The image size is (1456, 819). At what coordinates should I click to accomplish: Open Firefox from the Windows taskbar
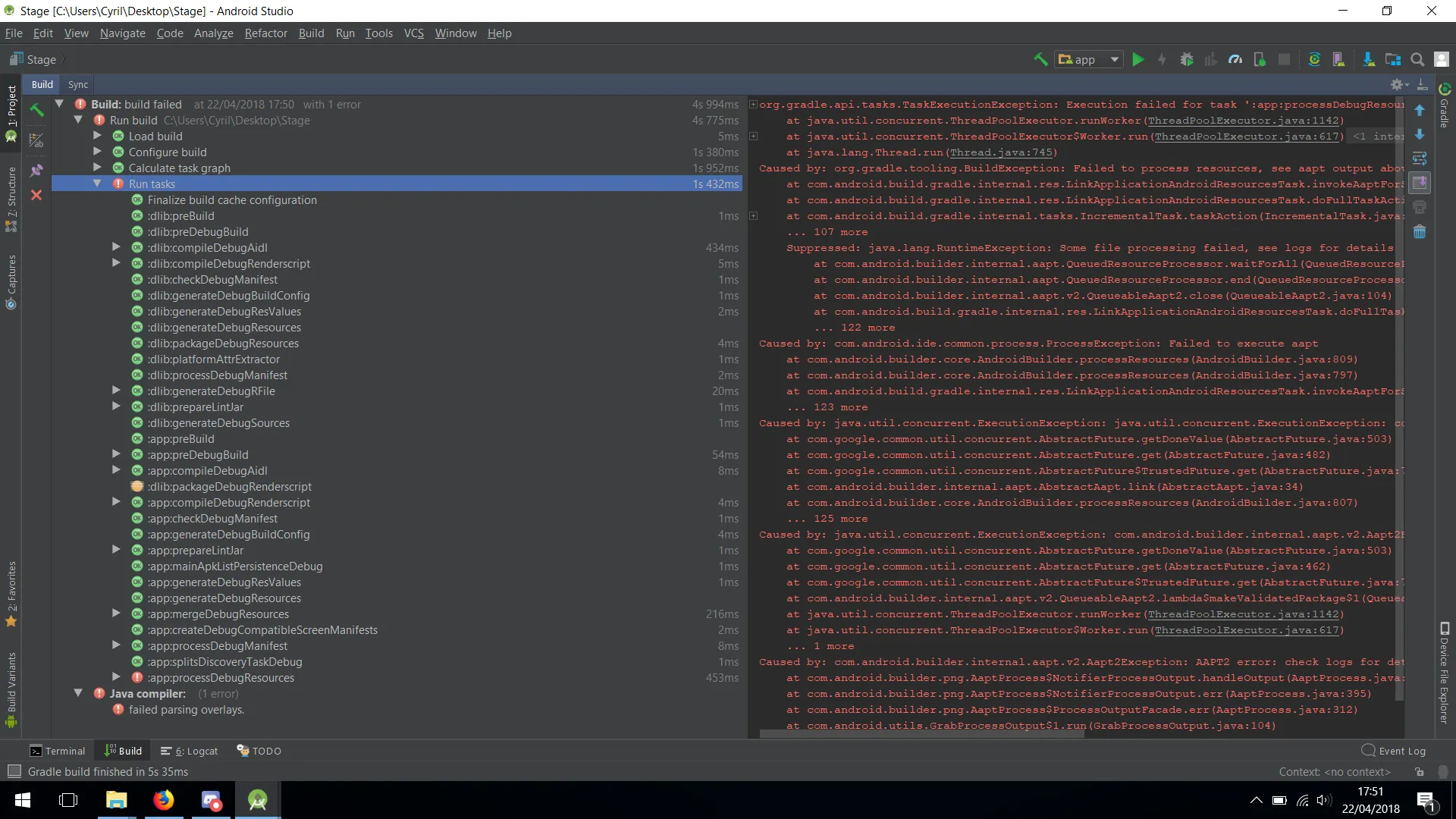tap(163, 800)
